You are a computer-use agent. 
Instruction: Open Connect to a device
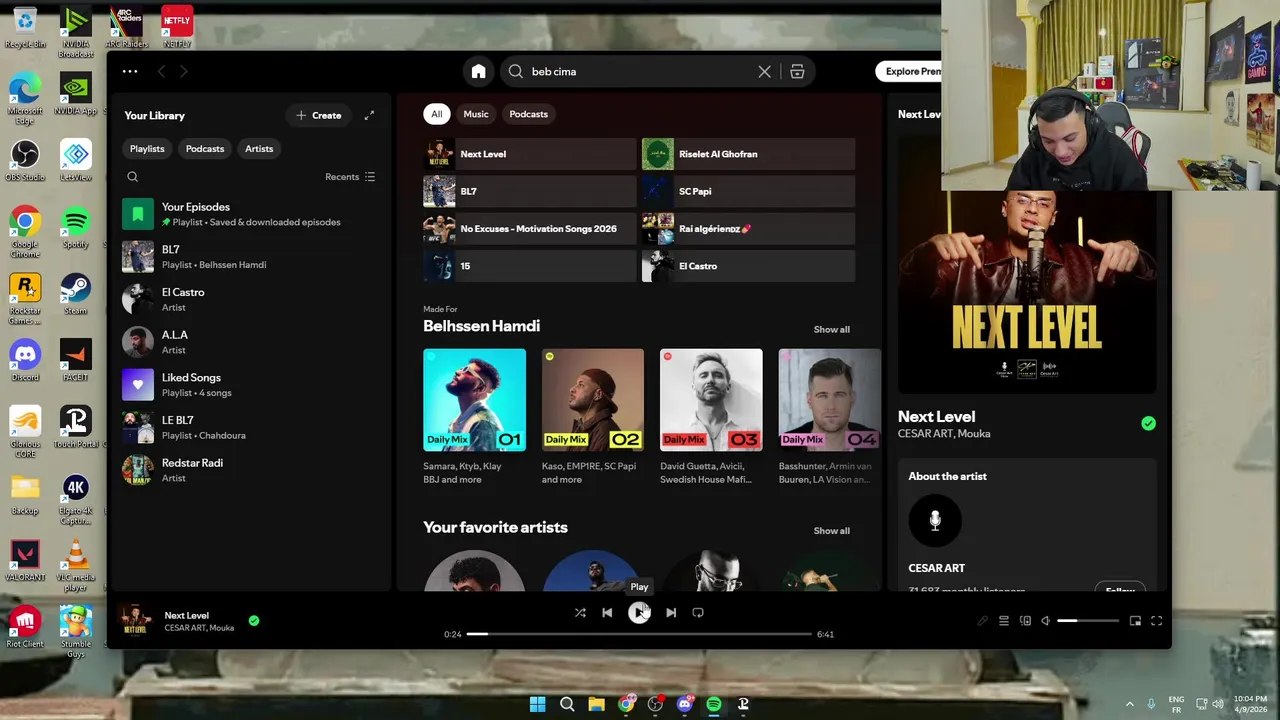point(1025,621)
